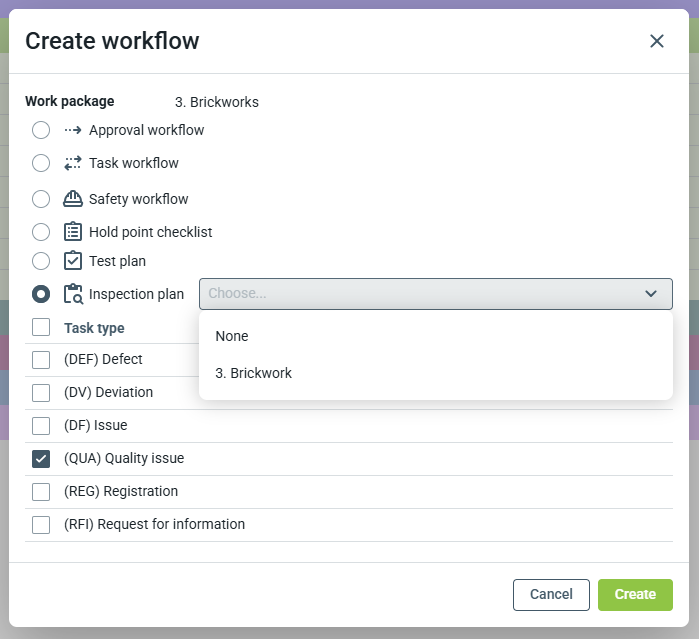Select the Safety workflow radio button

(x=41, y=199)
